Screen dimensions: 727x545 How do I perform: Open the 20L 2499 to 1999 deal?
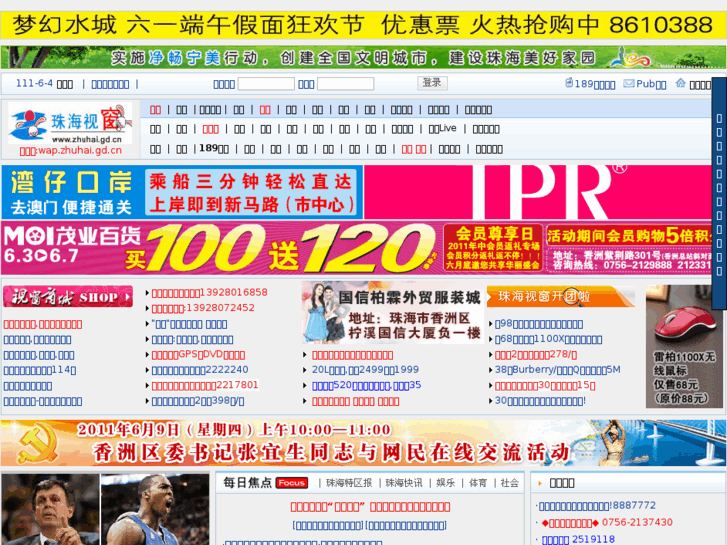click(365, 370)
